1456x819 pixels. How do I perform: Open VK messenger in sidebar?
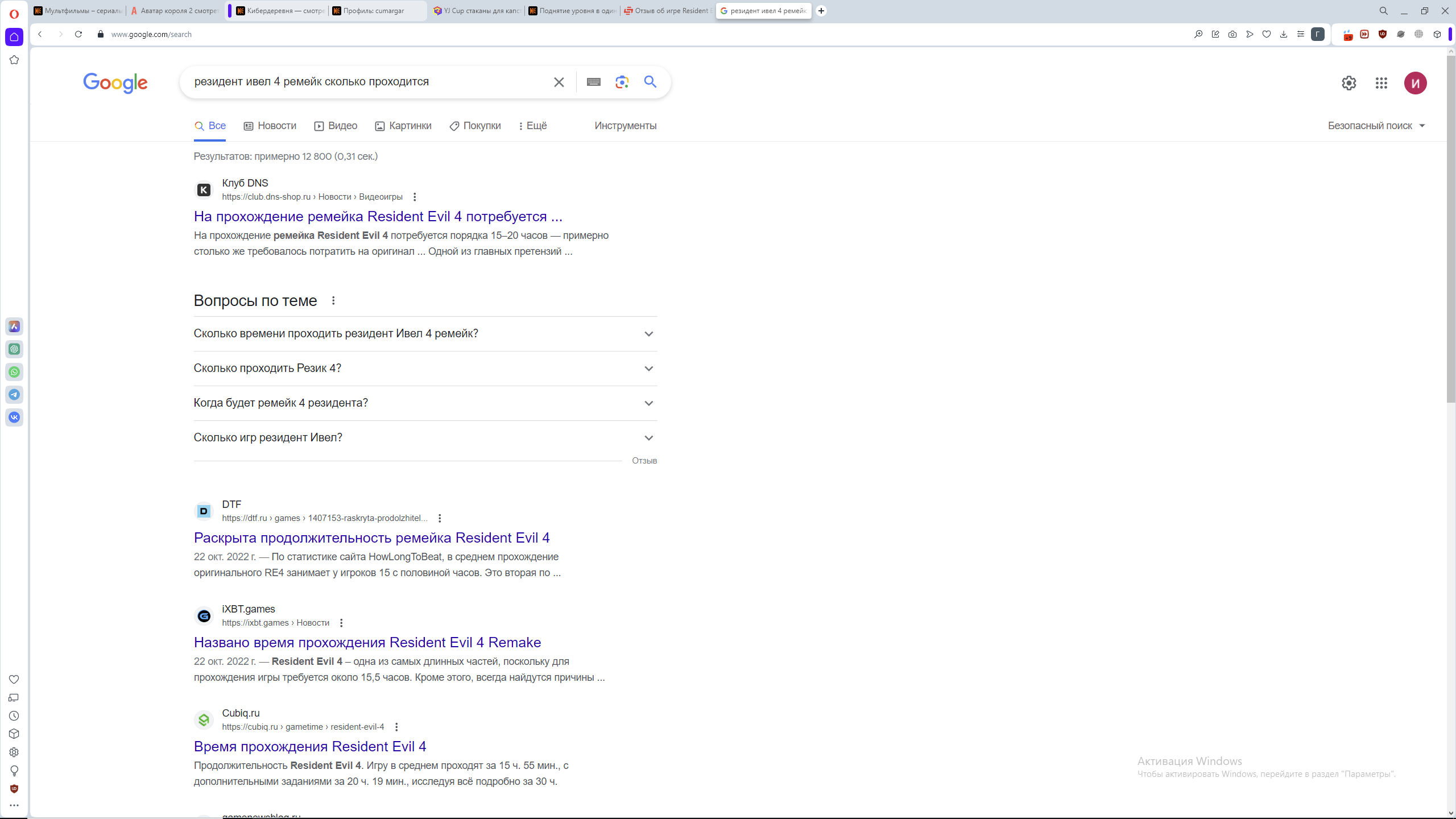[x=14, y=417]
